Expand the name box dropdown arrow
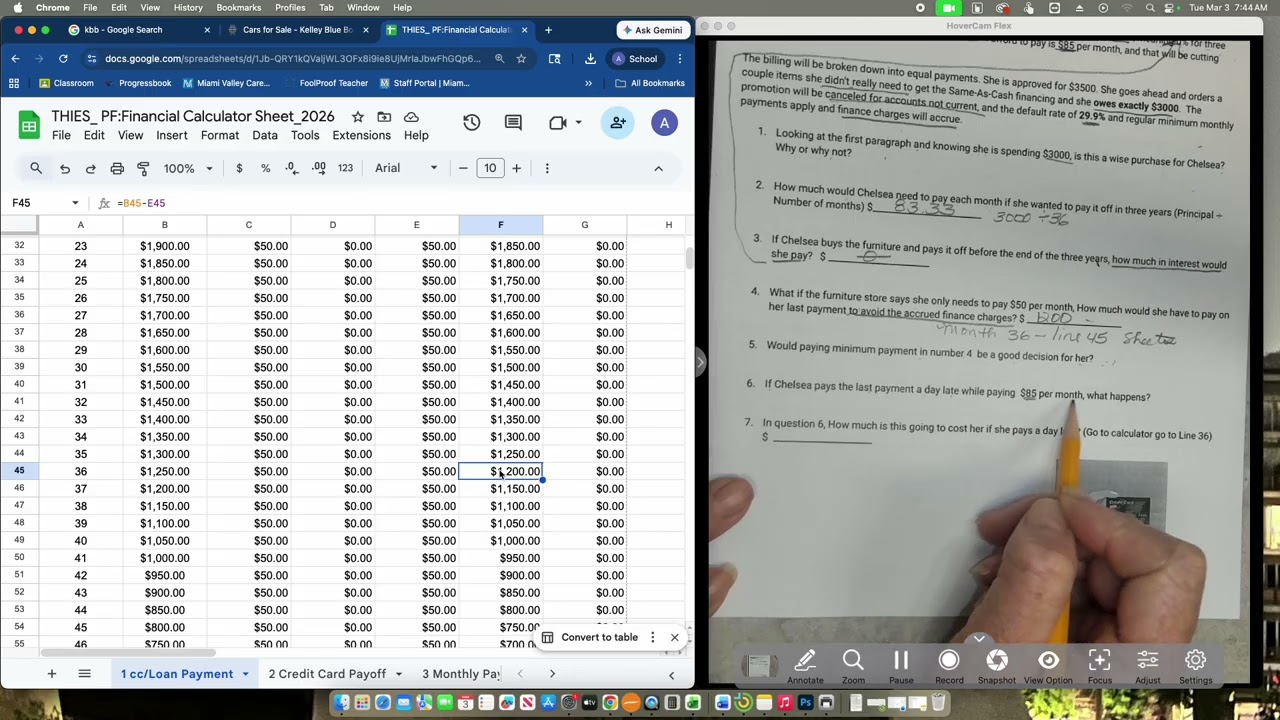Image resolution: width=1280 pixels, height=720 pixels. pyautogui.click(x=75, y=203)
